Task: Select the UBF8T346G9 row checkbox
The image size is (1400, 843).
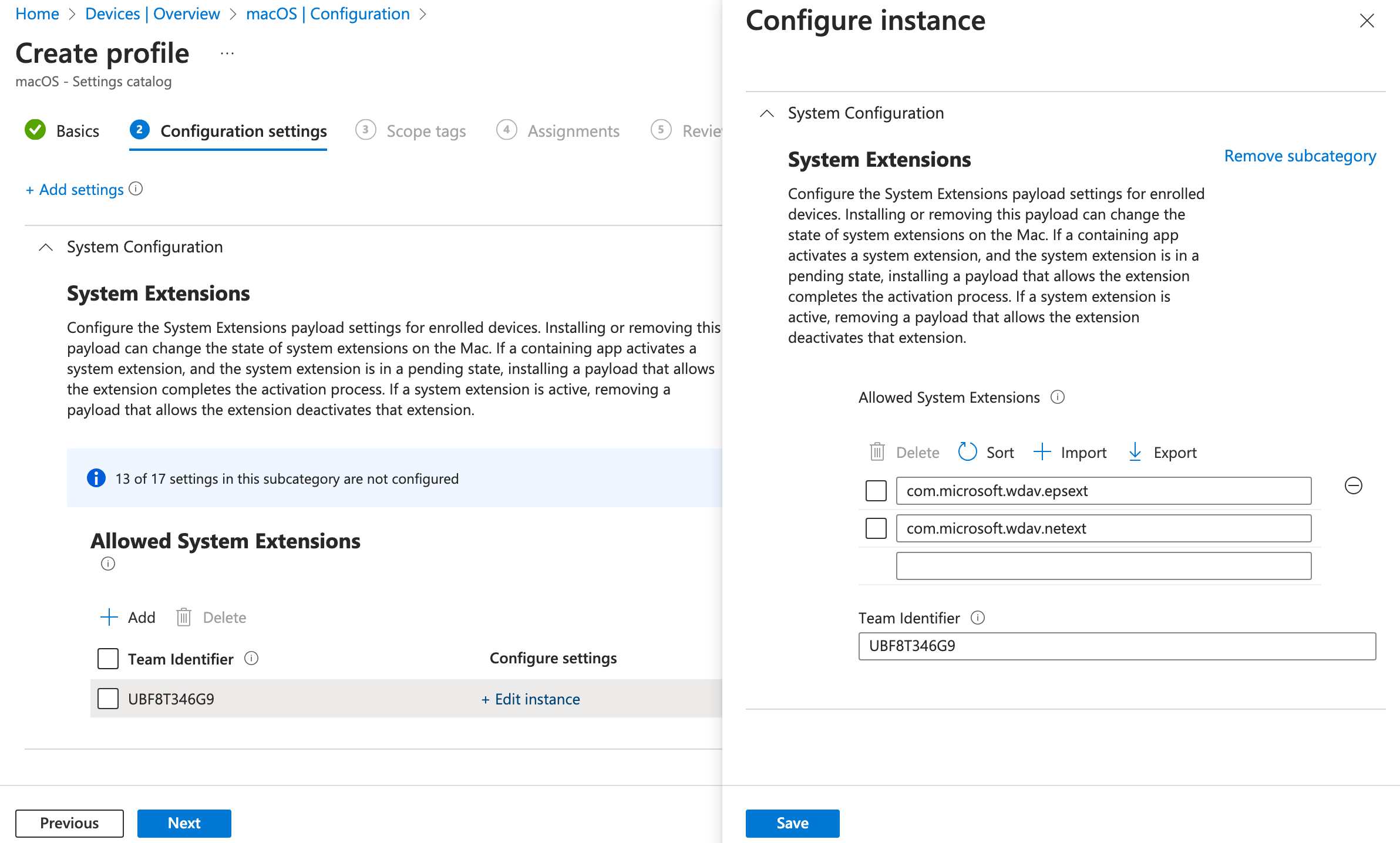Action: click(x=108, y=698)
